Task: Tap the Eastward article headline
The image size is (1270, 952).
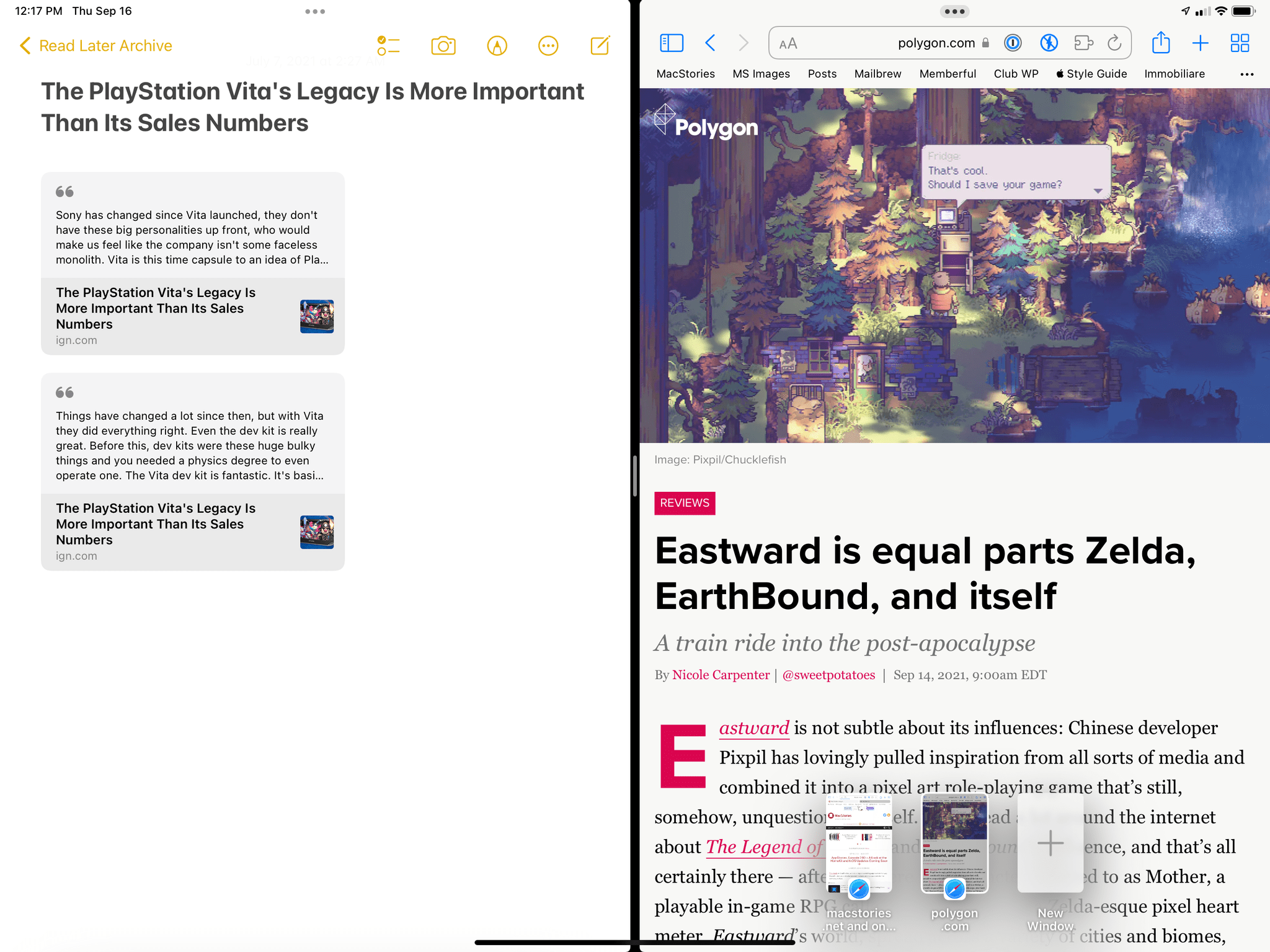Action: pos(925,573)
